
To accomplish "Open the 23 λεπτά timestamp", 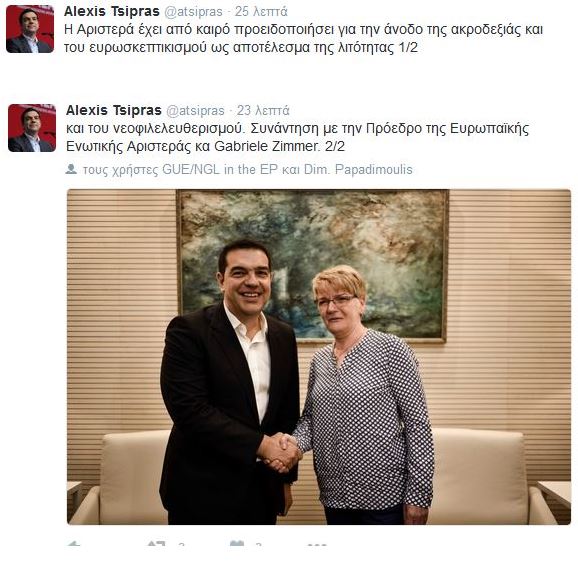I will click(x=263, y=110).
